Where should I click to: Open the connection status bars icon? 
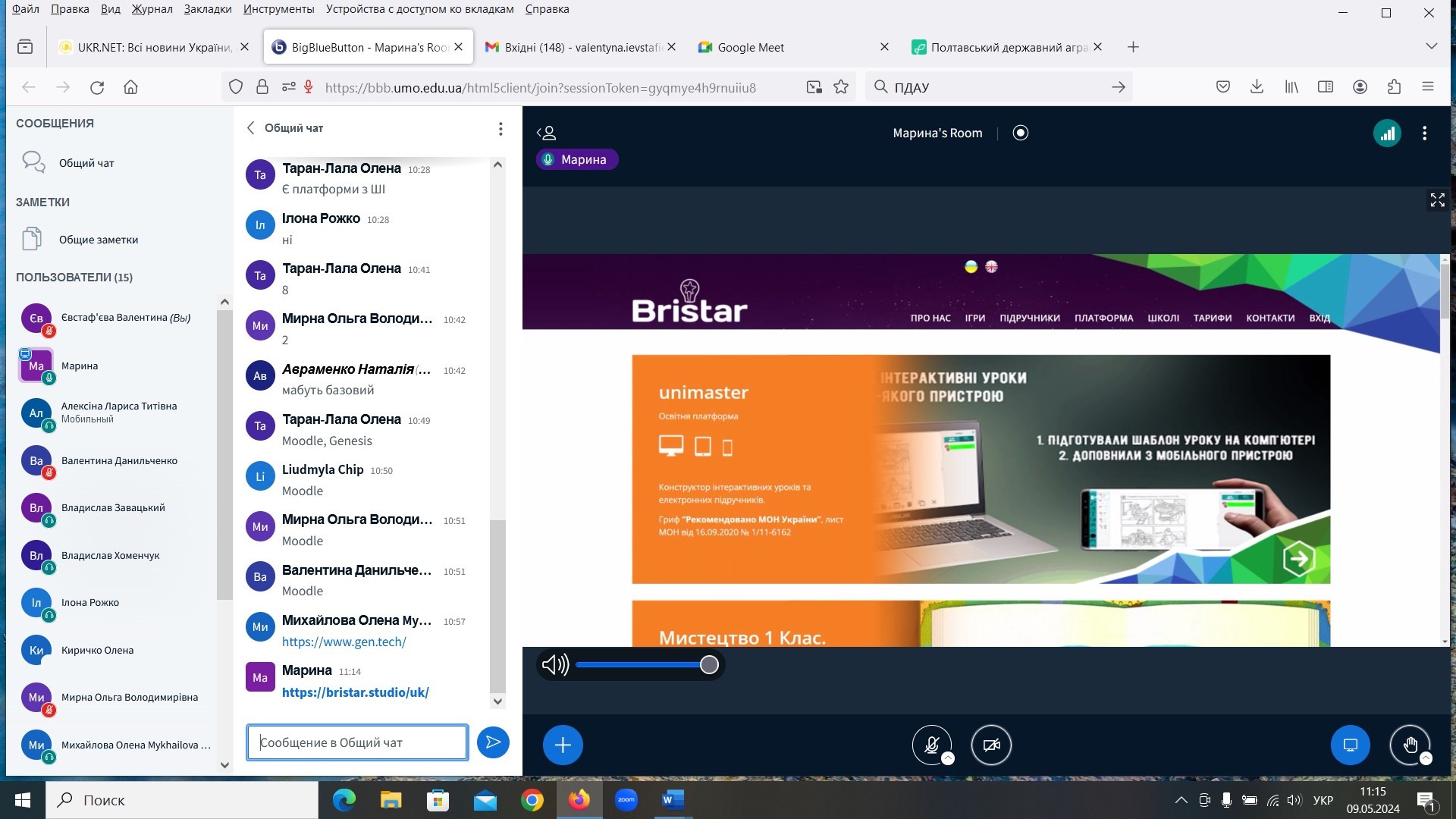point(1387,133)
